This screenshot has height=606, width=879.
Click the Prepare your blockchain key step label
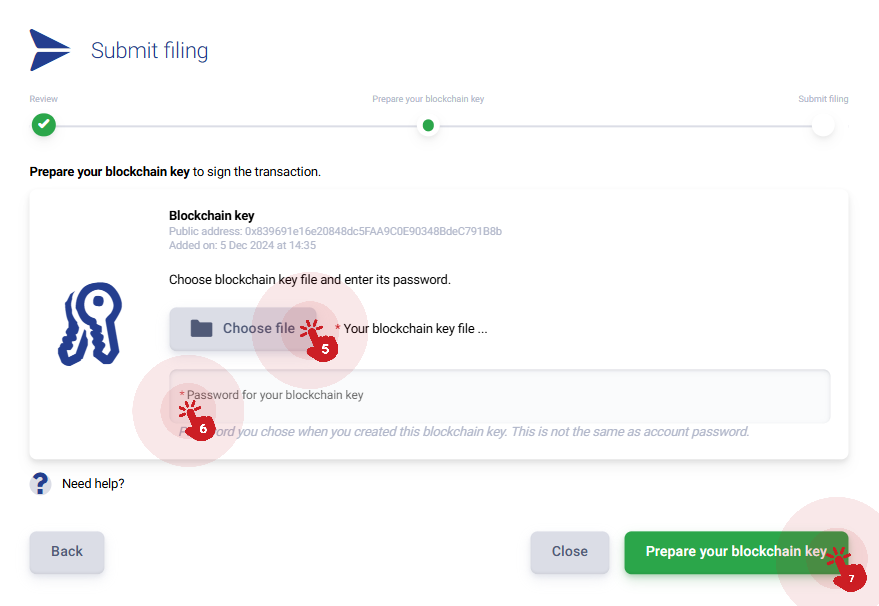[x=428, y=99]
